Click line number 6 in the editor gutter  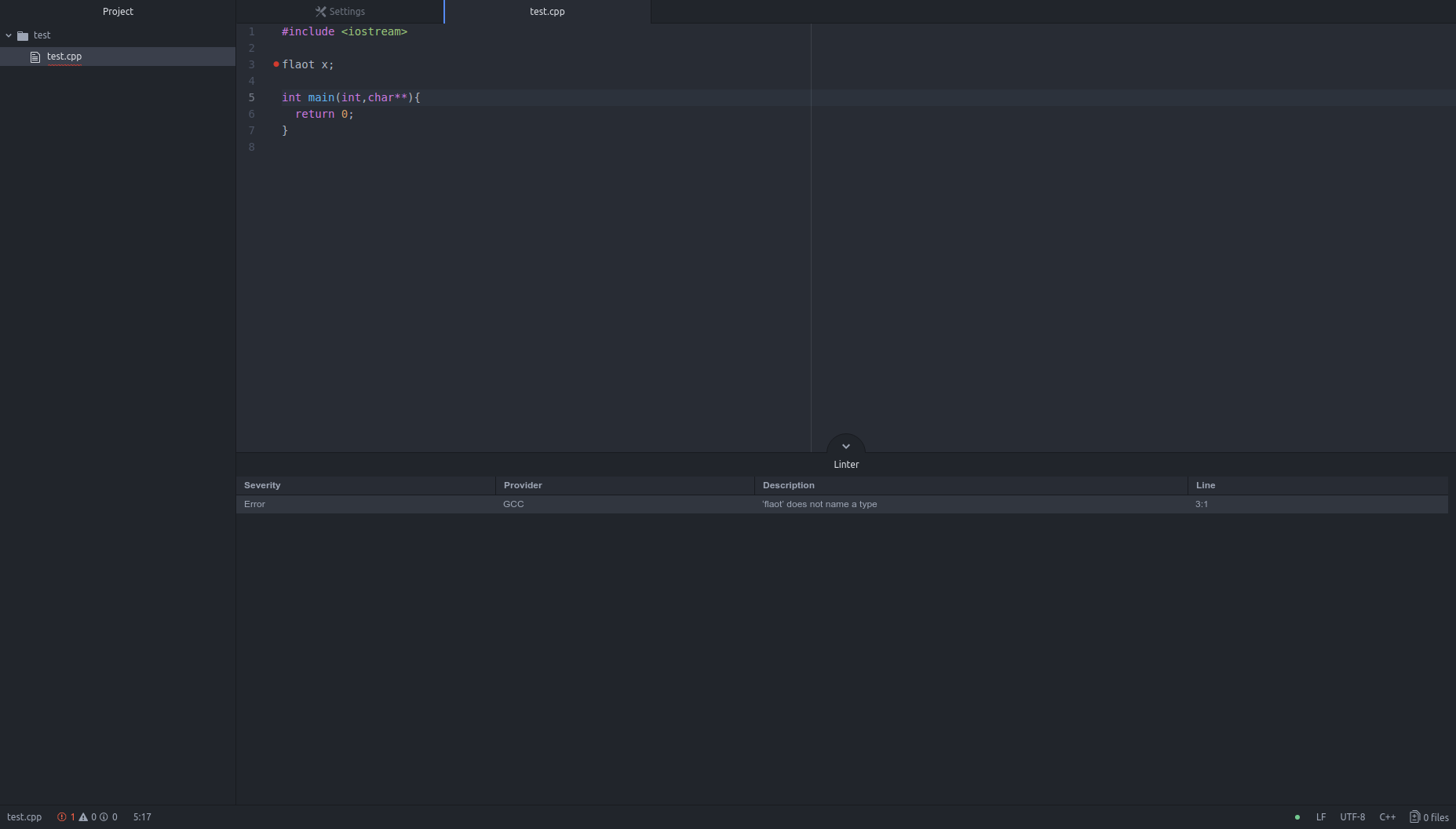(x=251, y=114)
